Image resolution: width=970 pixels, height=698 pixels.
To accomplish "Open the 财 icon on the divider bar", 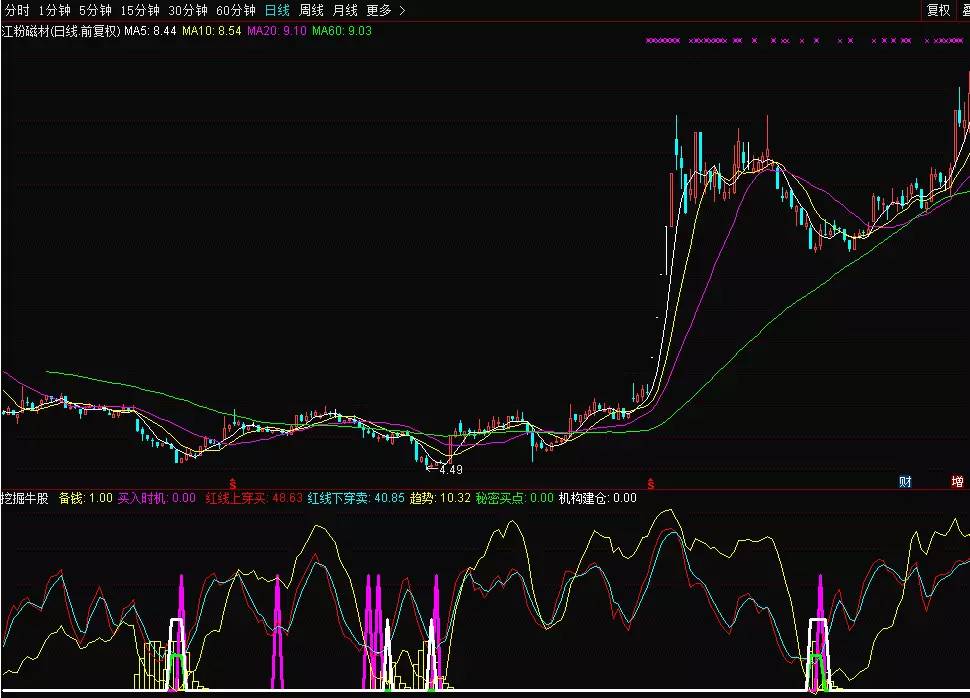I will 906,480.
